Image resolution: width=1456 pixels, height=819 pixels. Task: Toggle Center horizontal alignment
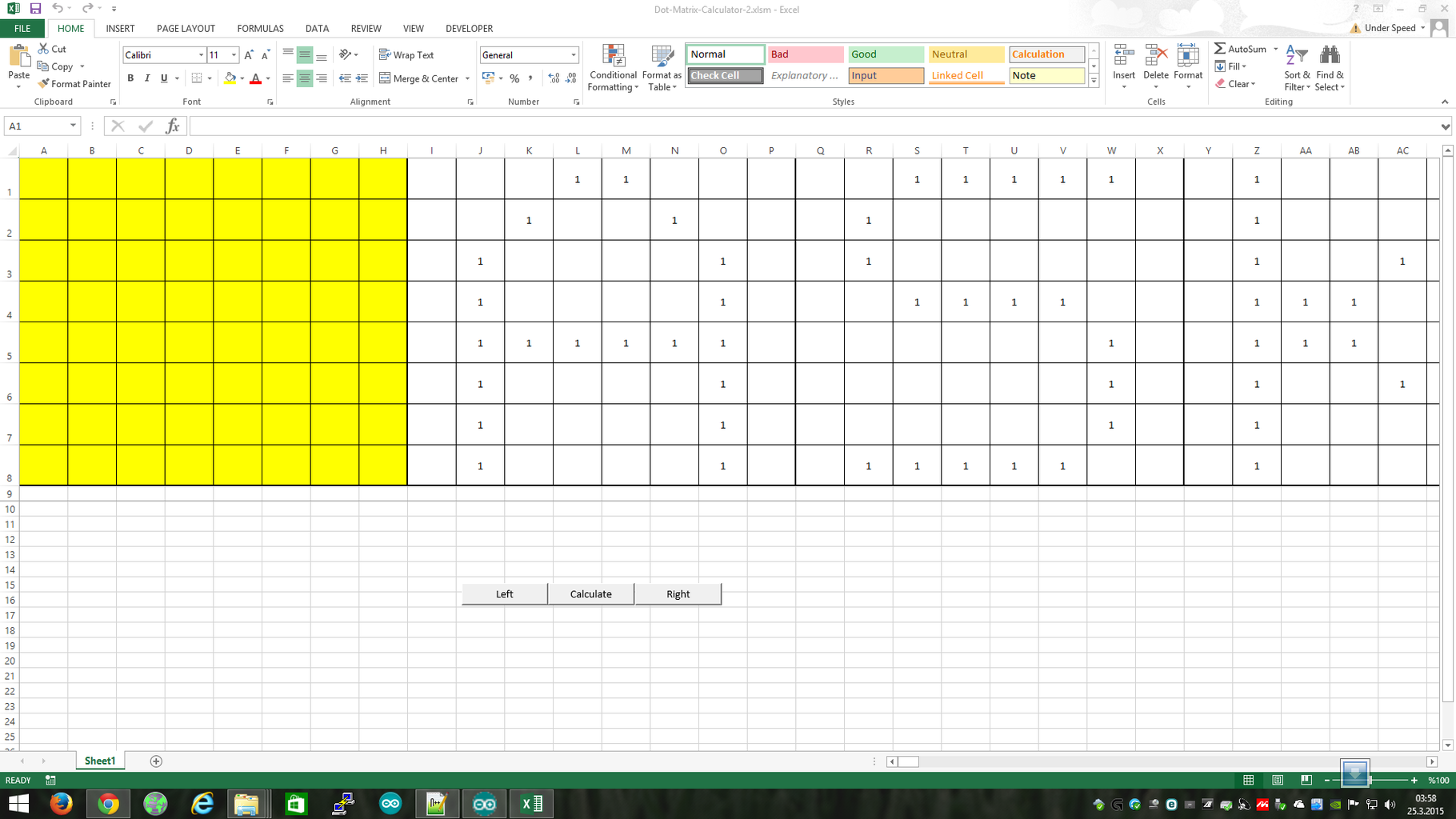[x=305, y=78]
